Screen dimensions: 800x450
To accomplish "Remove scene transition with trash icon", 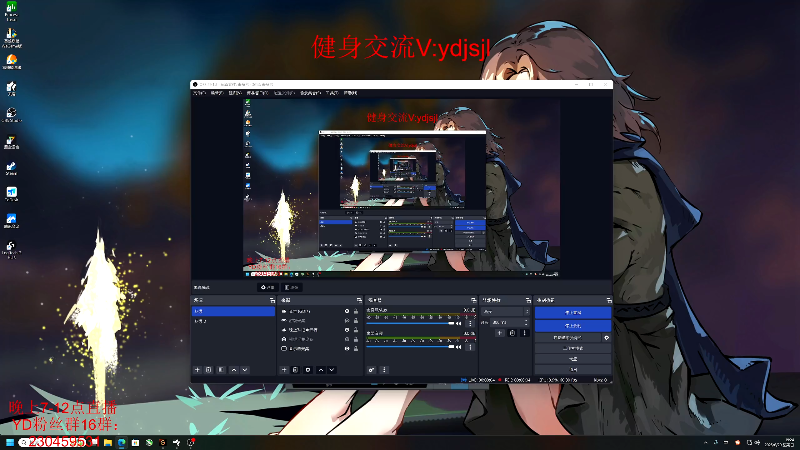I will 512,333.
